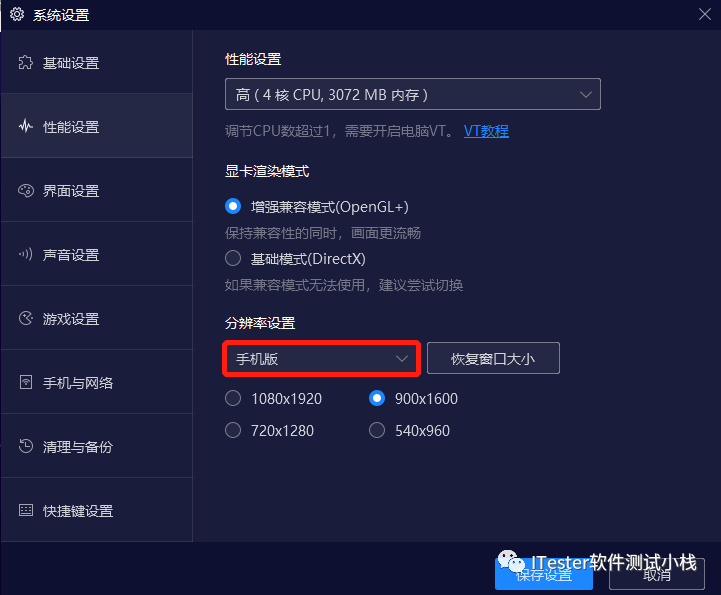721x595 pixels.
Task: Expand the 手机版 resolution type dropdown
Action: 321,359
